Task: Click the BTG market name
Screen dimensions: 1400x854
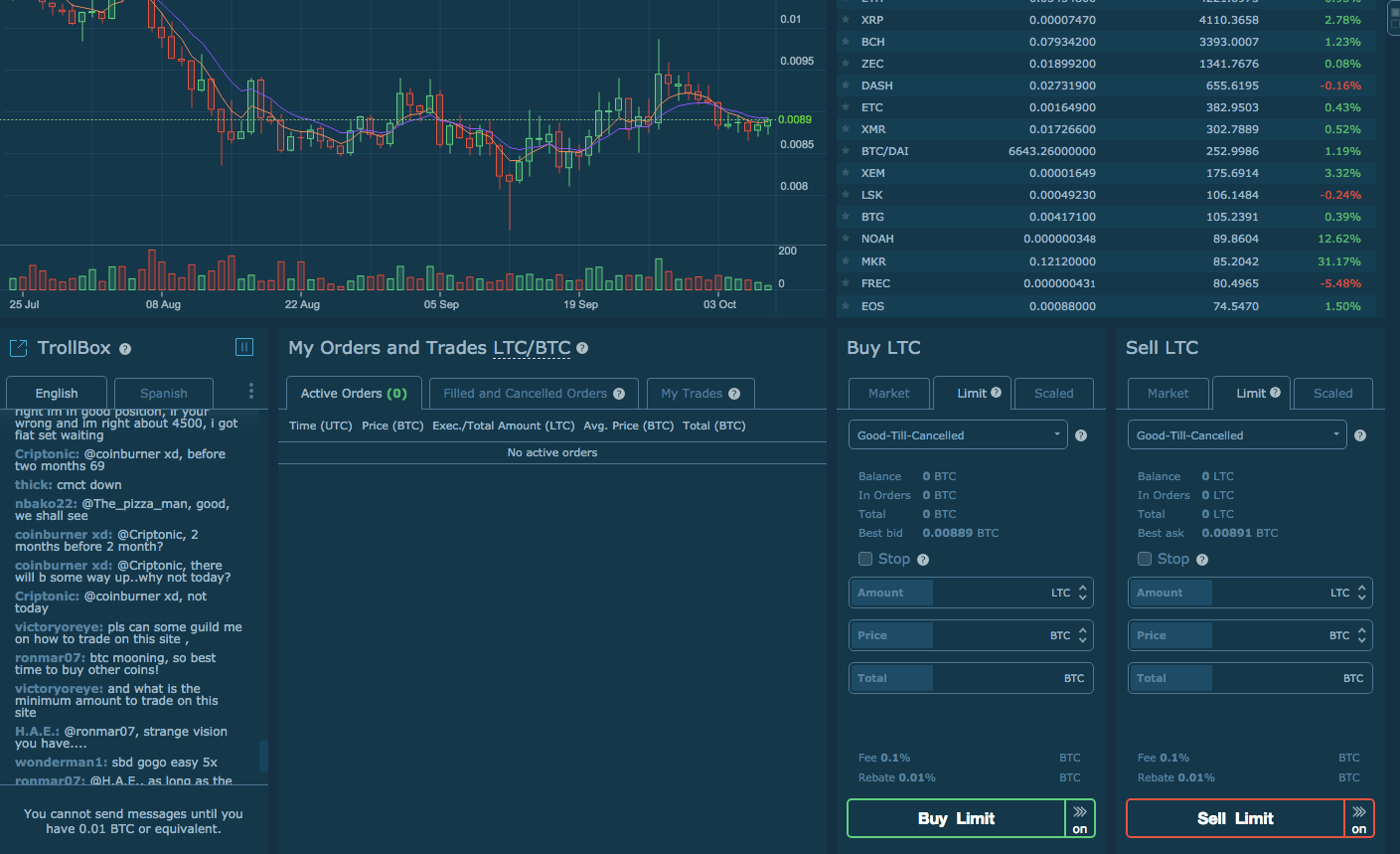Action: 872,217
